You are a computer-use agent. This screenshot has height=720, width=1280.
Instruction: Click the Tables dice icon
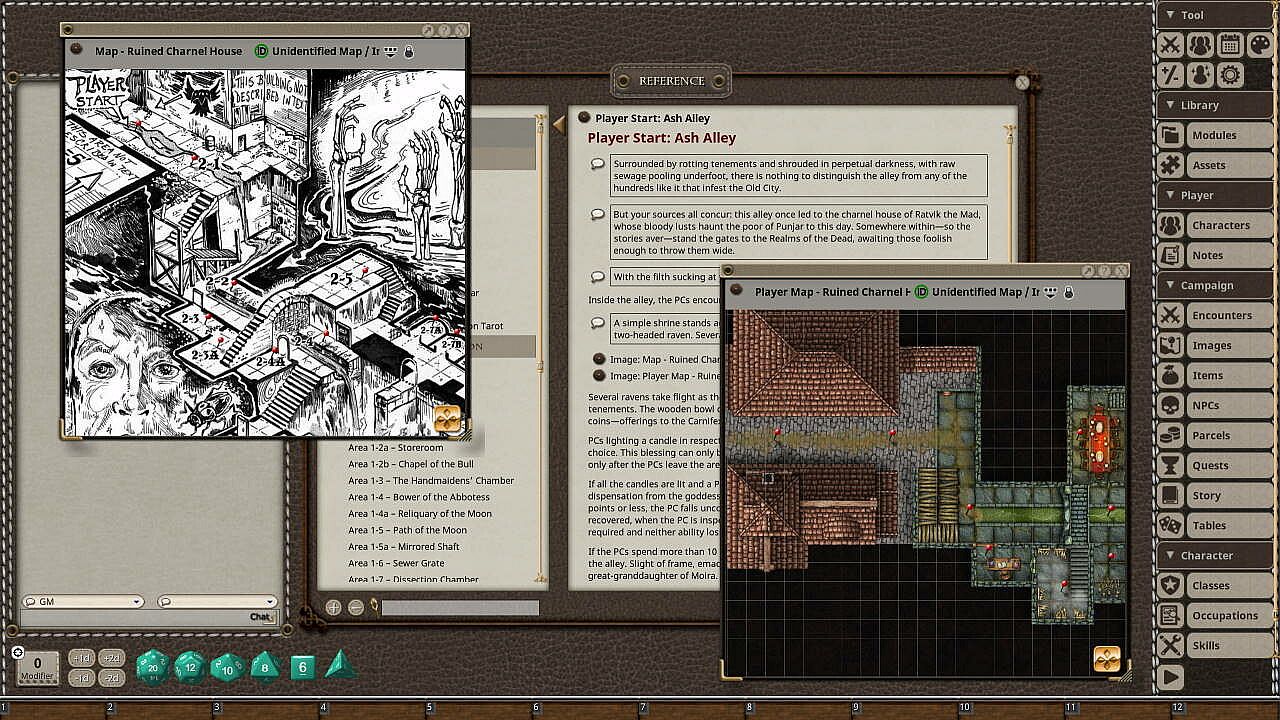tap(1171, 525)
